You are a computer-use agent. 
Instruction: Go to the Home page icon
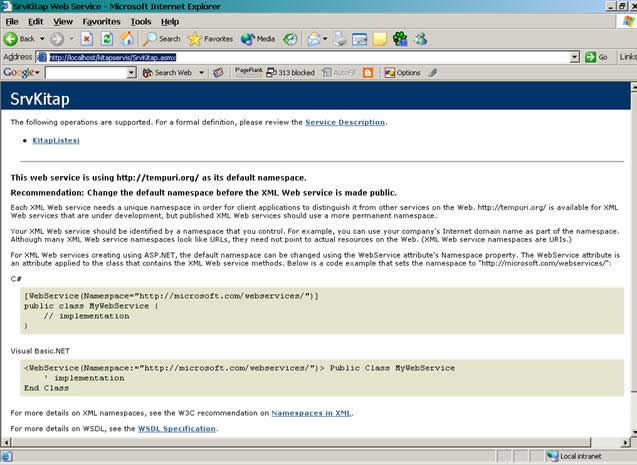[x=126, y=39]
